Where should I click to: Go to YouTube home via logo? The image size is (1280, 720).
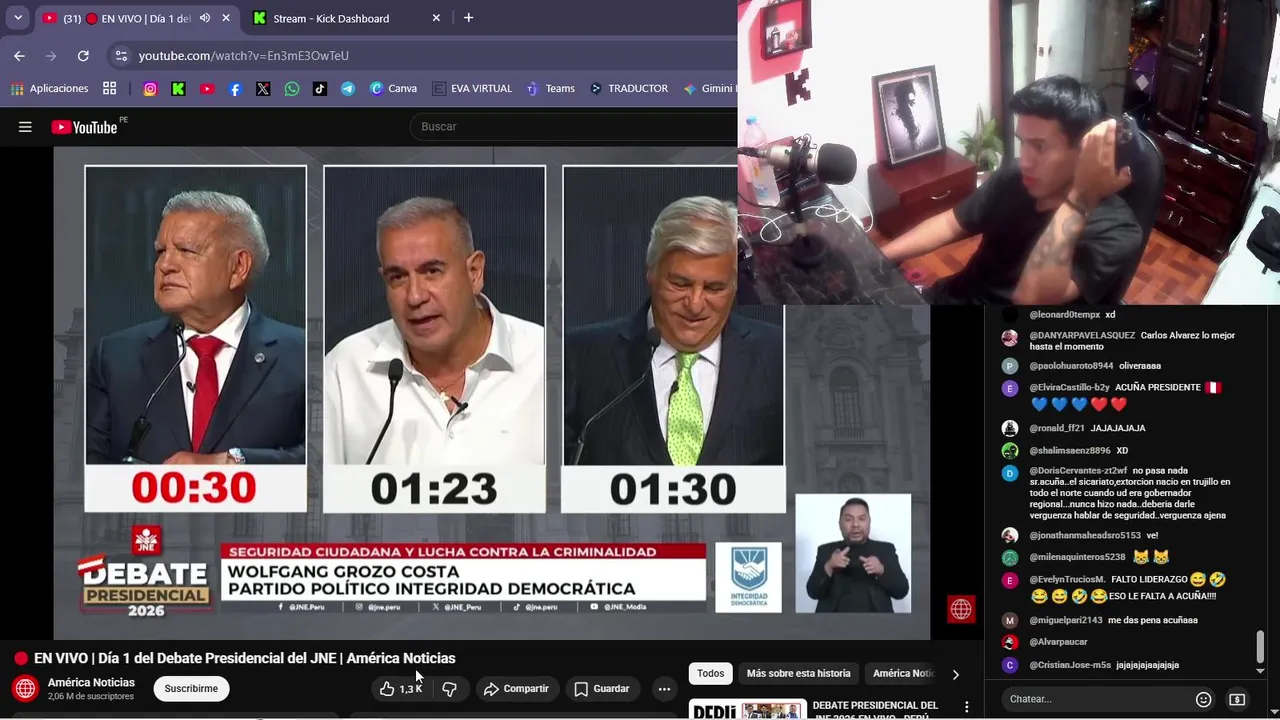[x=85, y=127]
